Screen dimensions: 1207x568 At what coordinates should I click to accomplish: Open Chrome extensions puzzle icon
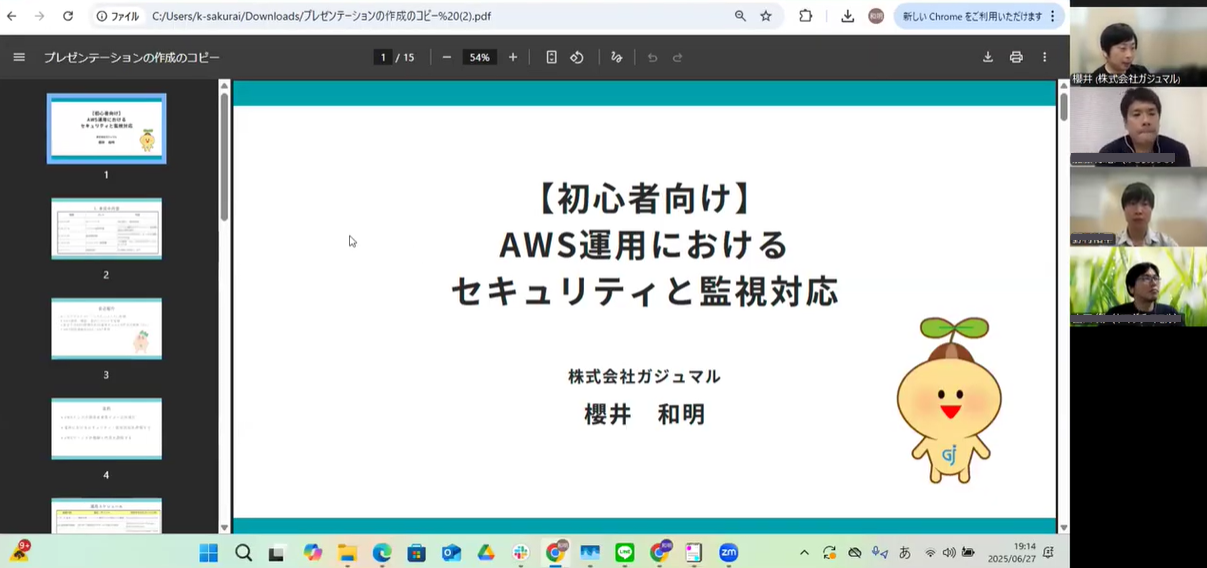(805, 16)
